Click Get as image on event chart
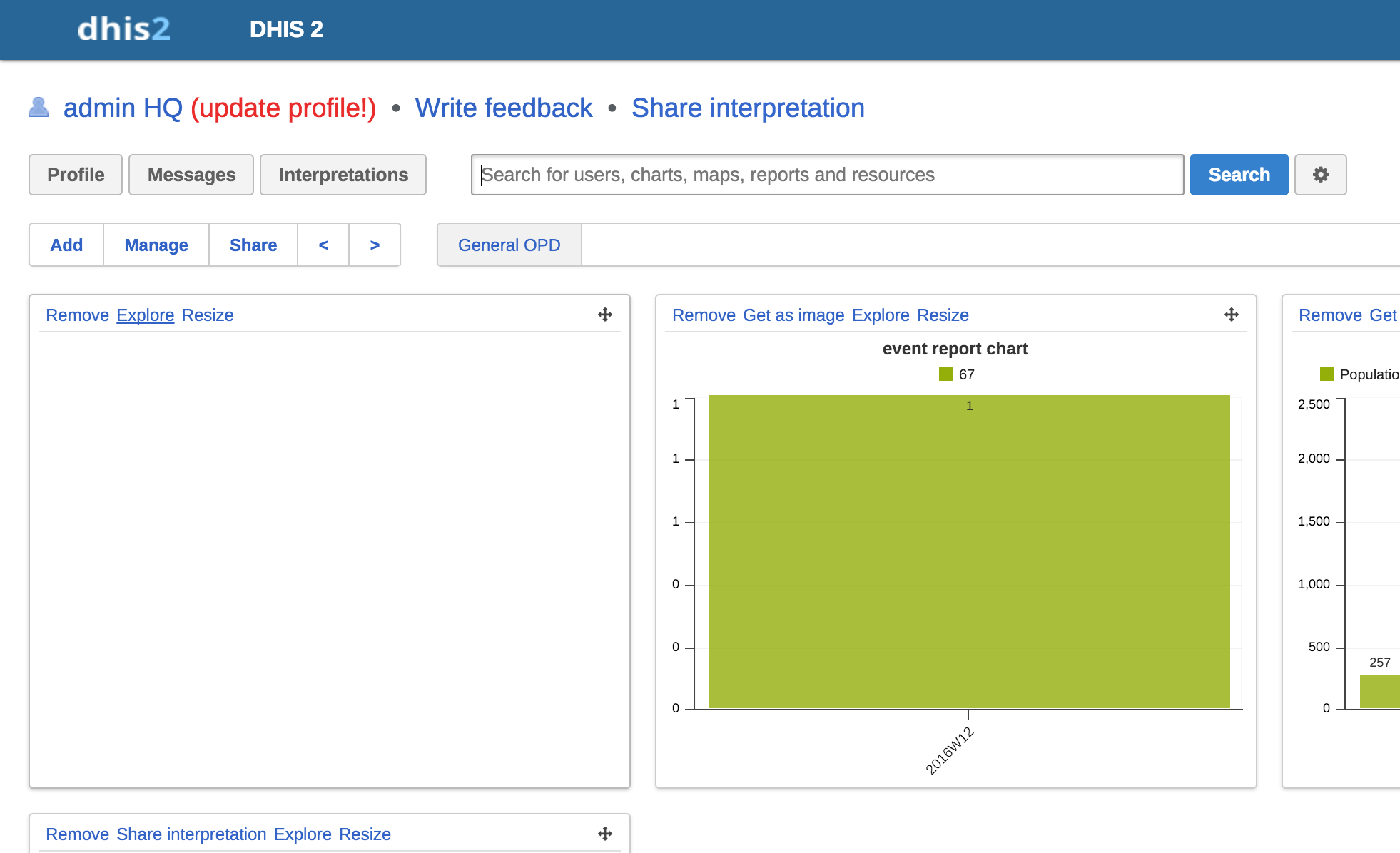The image size is (1400, 853). click(793, 315)
